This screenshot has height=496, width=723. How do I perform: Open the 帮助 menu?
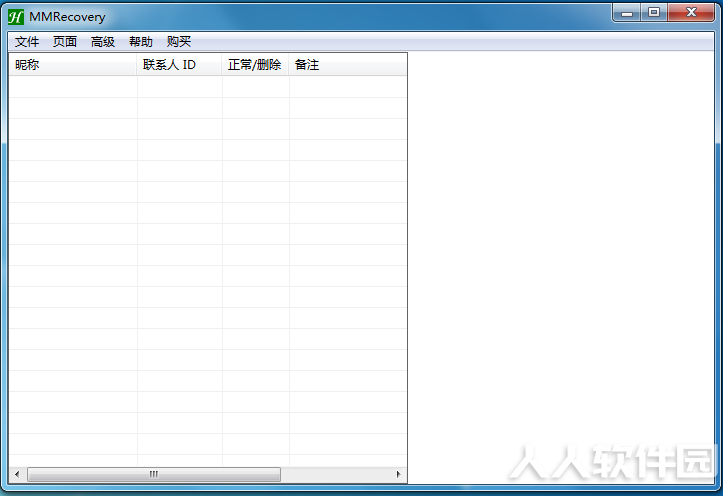pyautogui.click(x=141, y=41)
